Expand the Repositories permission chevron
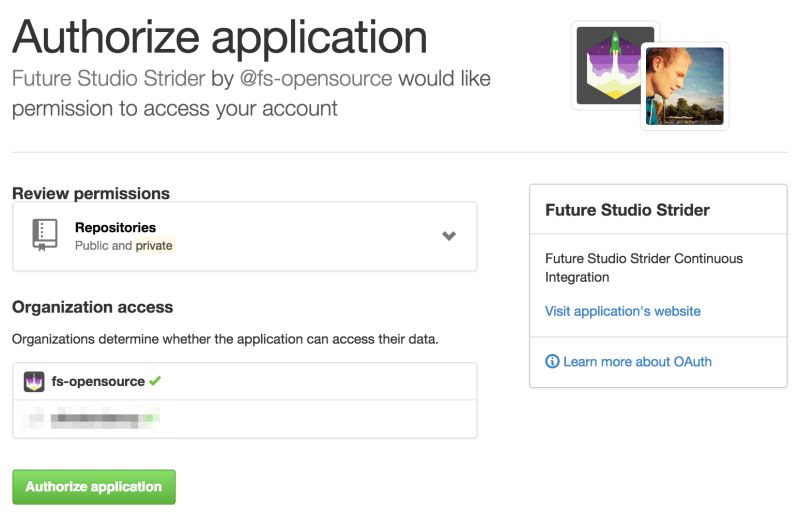Viewport: 800px width, 516px height. pyautogui.click(x=449, y=236)
